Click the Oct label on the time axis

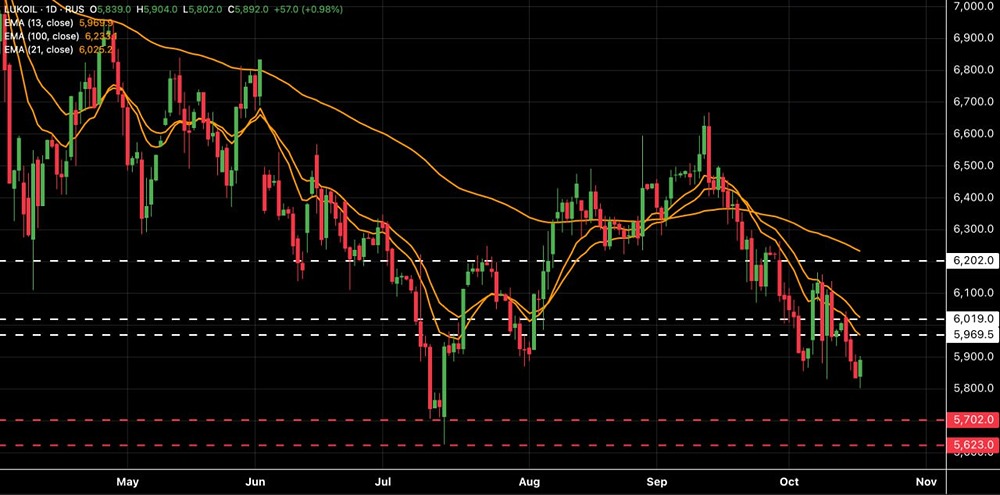tap(788, 482)
